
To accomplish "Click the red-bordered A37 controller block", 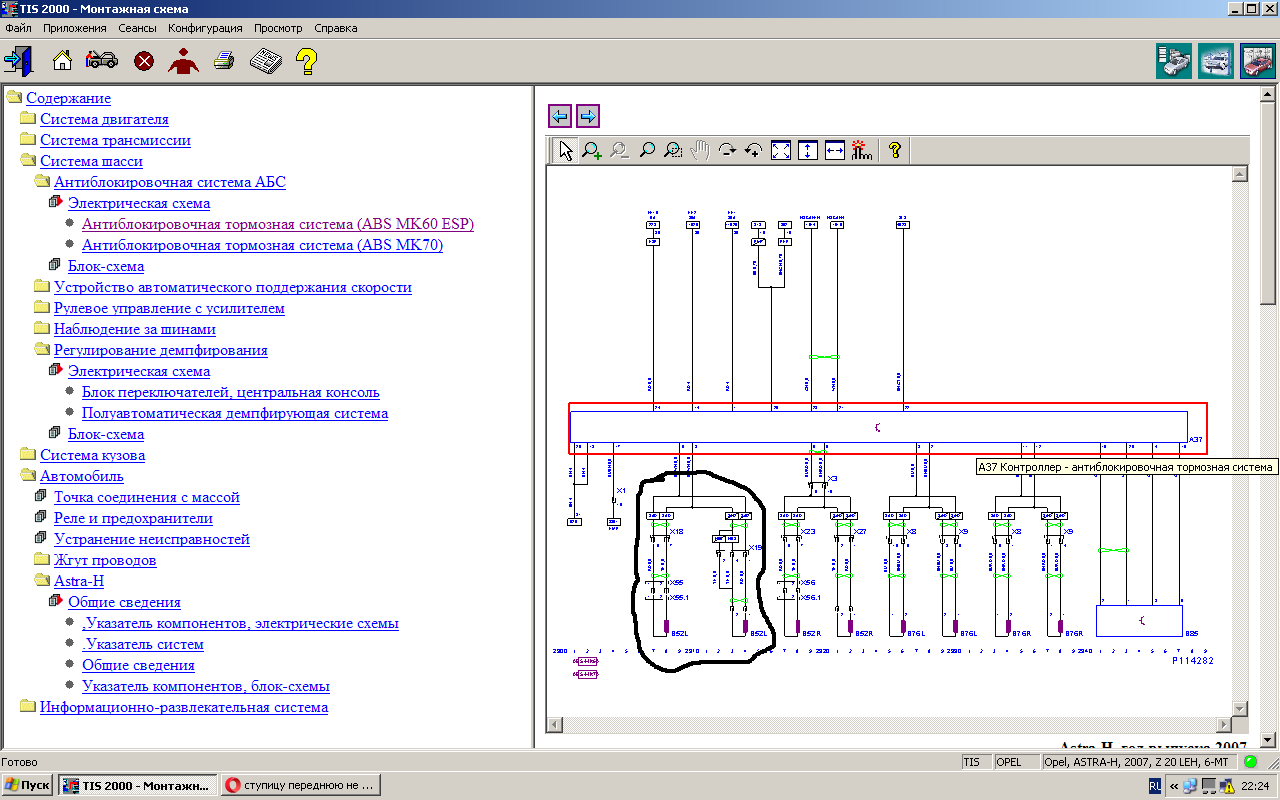I will point(878,427).
